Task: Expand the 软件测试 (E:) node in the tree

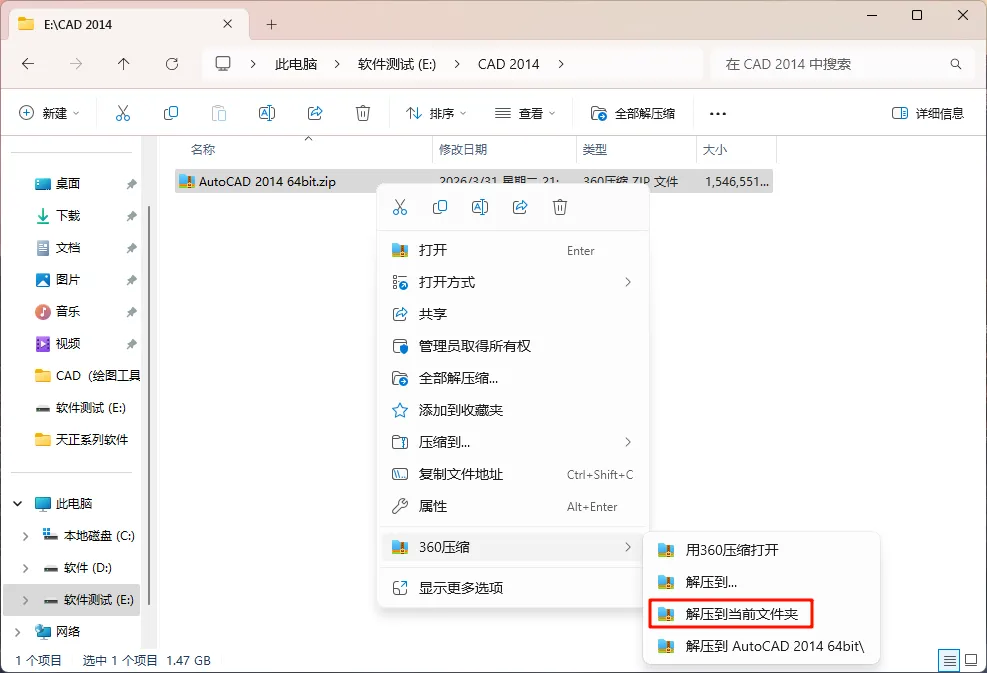Action: pos(25,600)
